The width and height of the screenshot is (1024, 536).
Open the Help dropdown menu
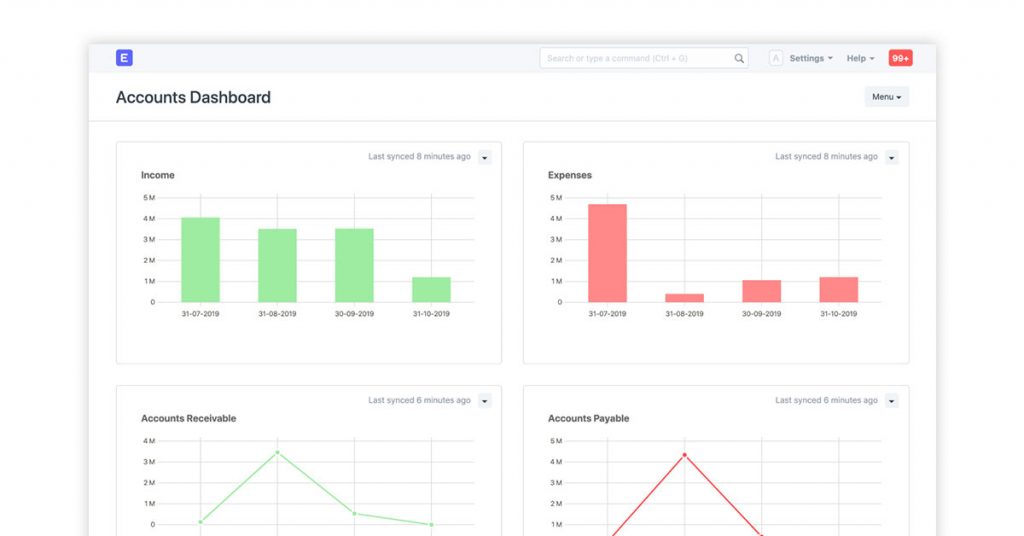click(860, 58)
